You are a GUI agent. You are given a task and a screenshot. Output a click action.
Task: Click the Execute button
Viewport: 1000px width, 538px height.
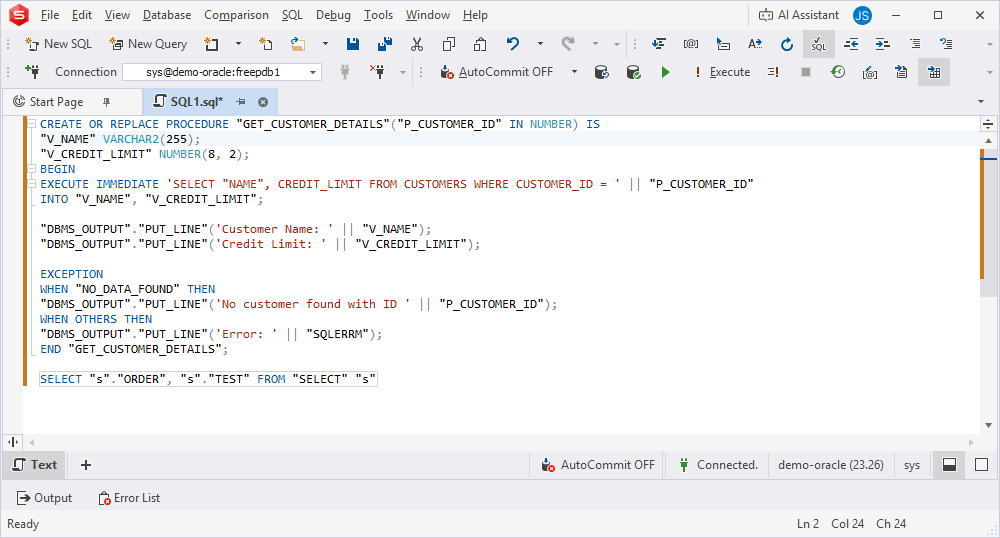coord(722,72)
